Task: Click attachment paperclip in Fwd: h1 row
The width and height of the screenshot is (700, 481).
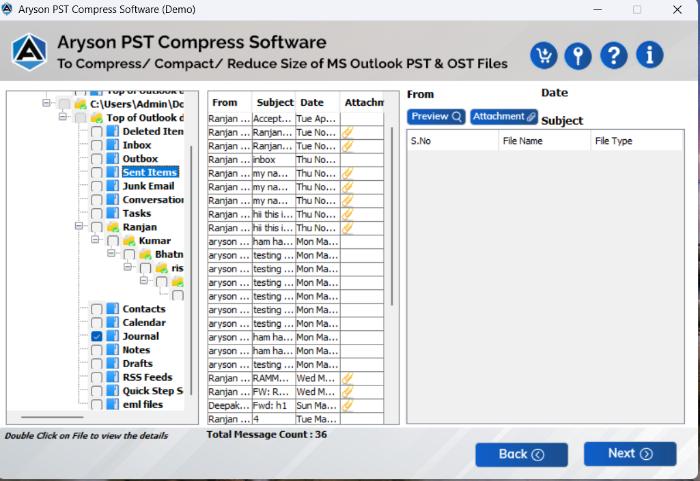Action: [347, 406]
